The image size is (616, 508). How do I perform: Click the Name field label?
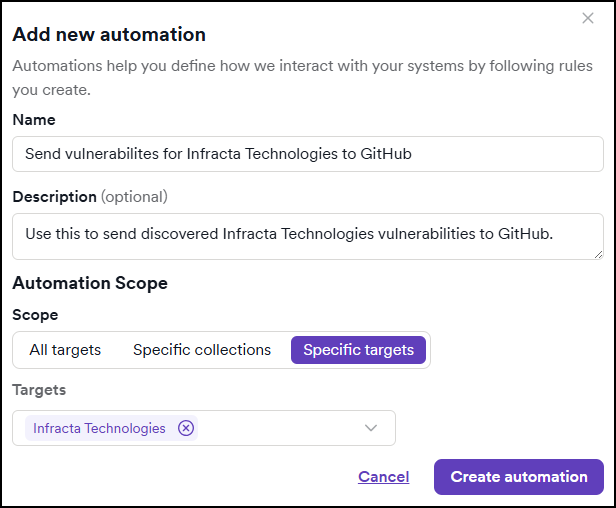tap(34, 119)
